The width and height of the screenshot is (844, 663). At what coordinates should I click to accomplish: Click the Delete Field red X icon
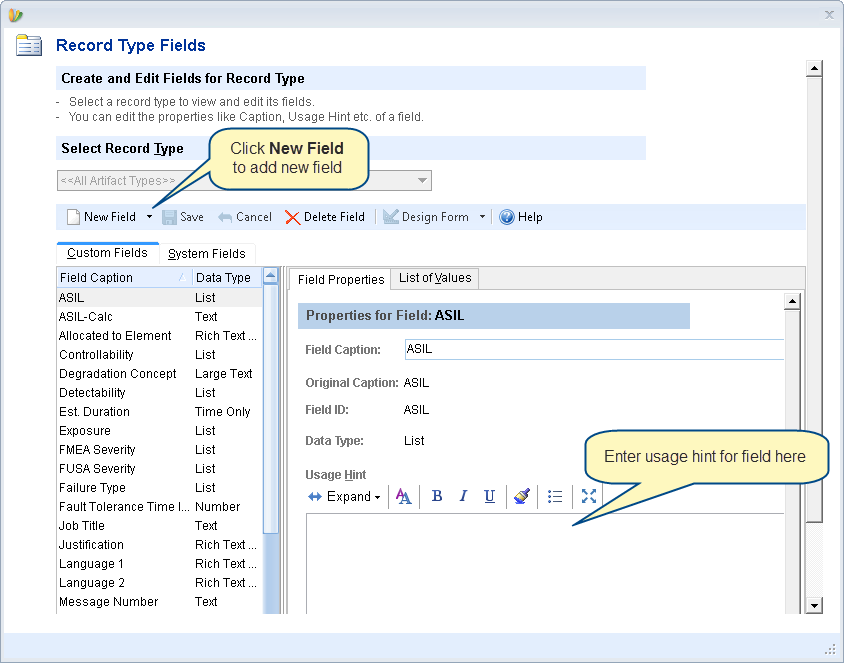point(292,217)
